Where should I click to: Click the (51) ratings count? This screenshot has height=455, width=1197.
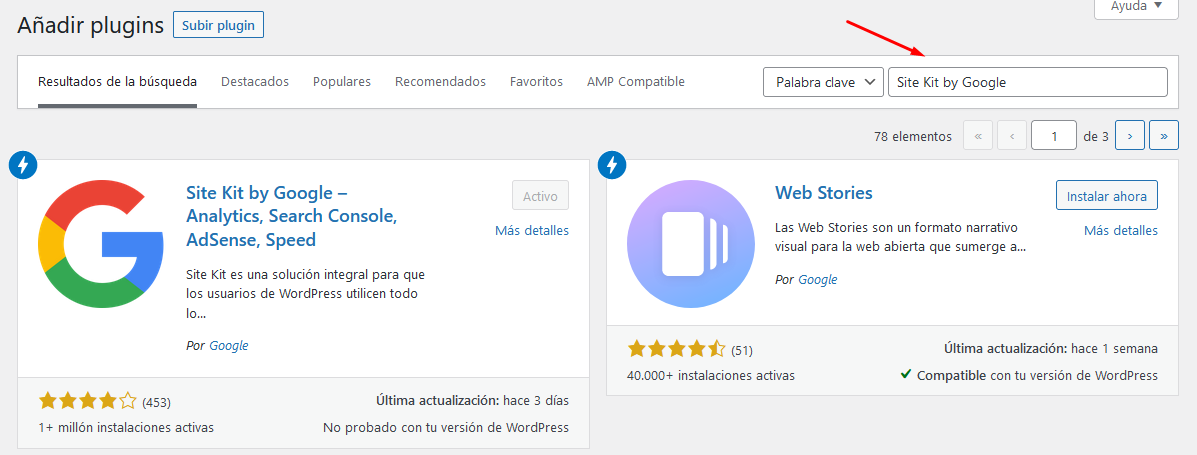pos(742,351)
